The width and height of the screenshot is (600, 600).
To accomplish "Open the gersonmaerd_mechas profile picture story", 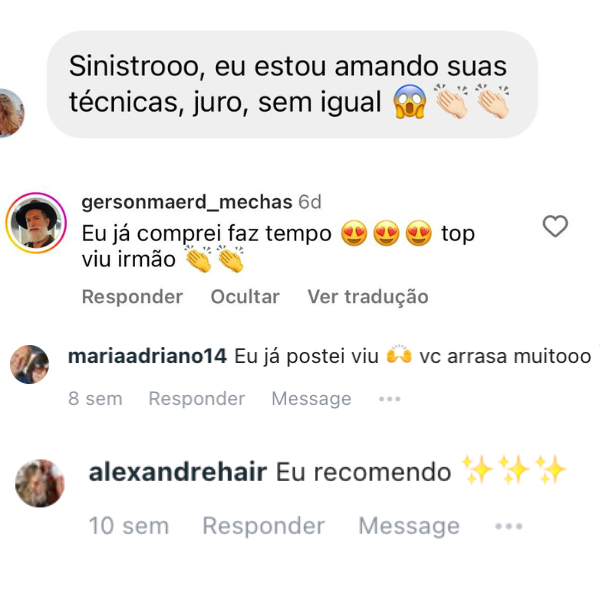I will [36, 223].
